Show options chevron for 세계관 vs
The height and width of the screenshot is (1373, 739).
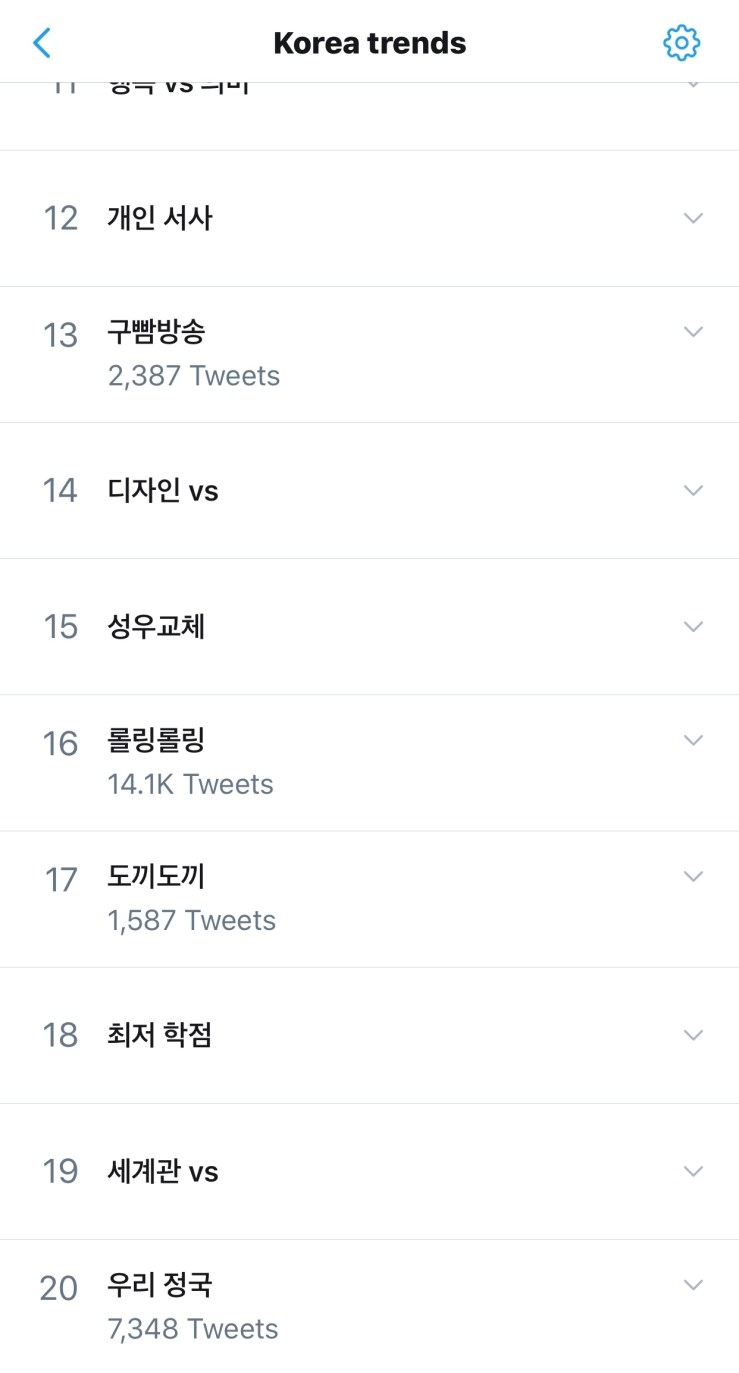[693, 1170]
